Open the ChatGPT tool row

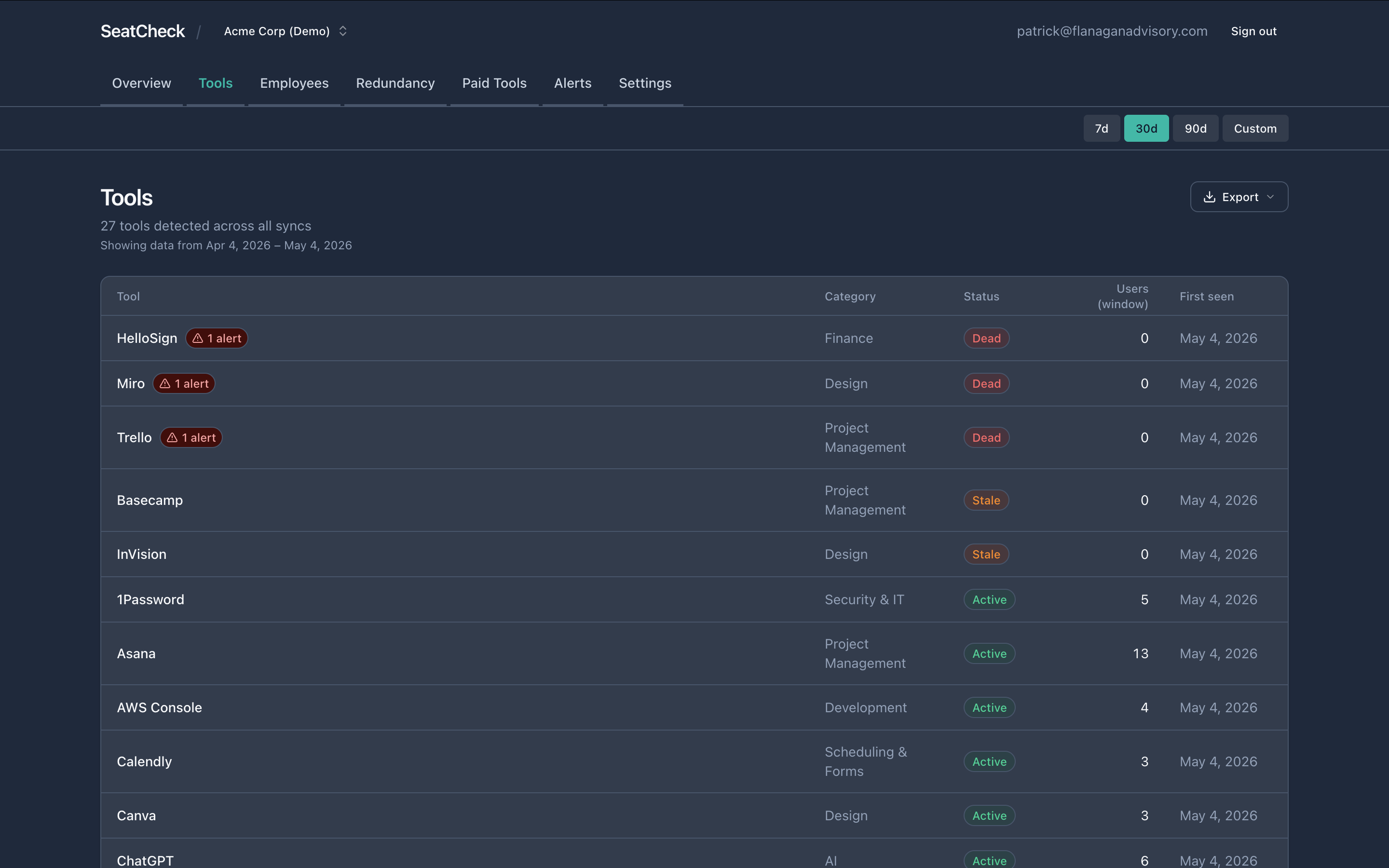pyautogui.click(x=694, y=854)
